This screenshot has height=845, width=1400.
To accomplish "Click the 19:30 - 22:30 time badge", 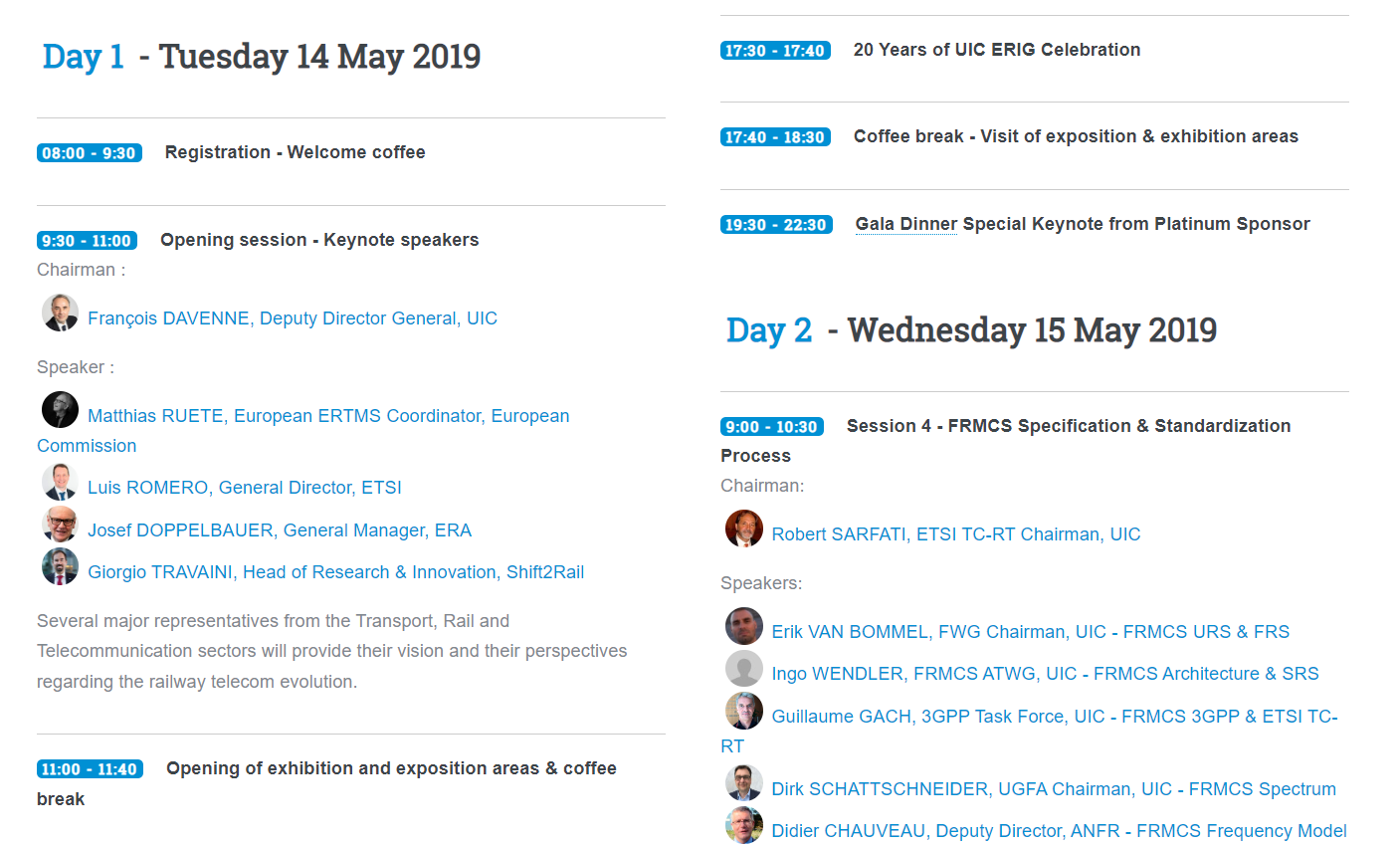I will coord(776,225).
